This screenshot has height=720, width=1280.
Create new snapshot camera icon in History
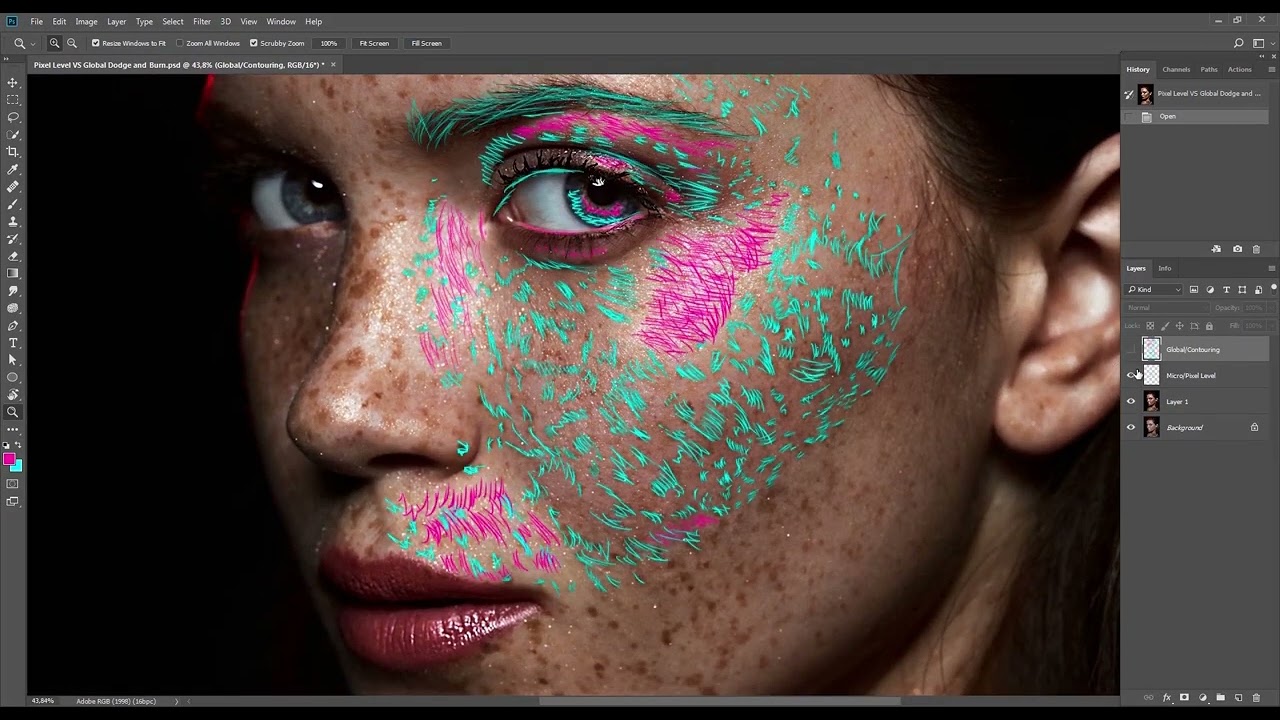[x=1237, y=249]
